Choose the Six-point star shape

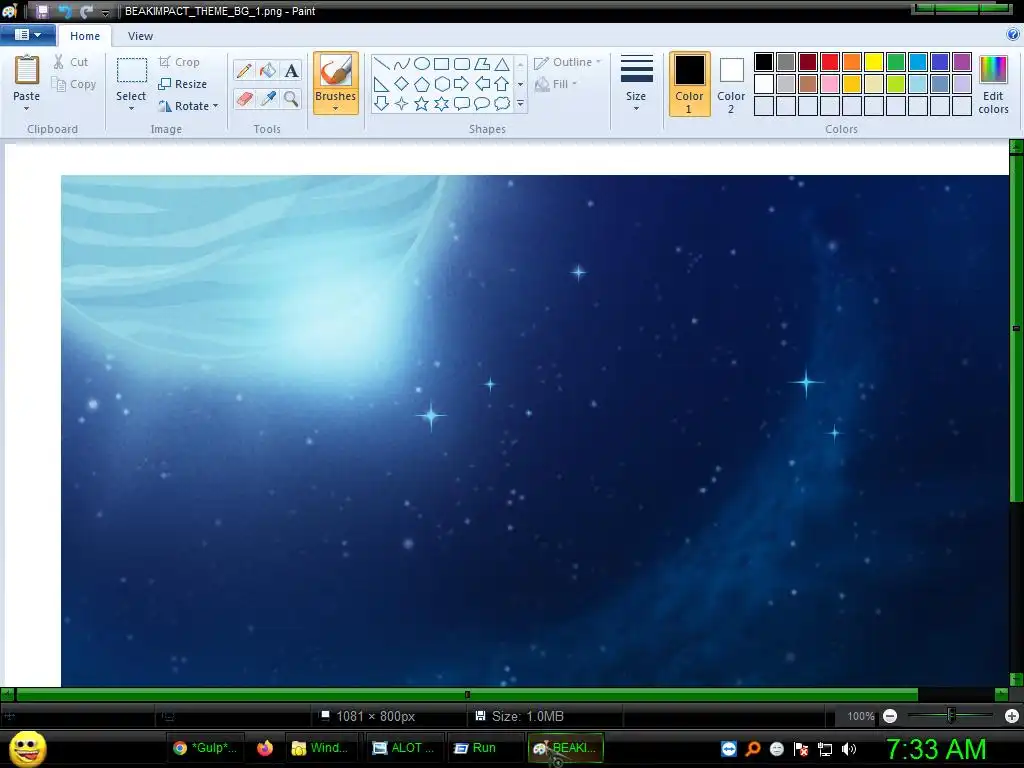(442, 103)
